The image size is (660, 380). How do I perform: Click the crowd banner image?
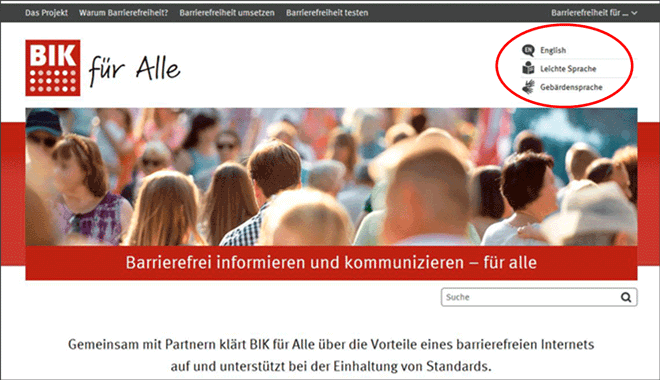pos(331,177)
